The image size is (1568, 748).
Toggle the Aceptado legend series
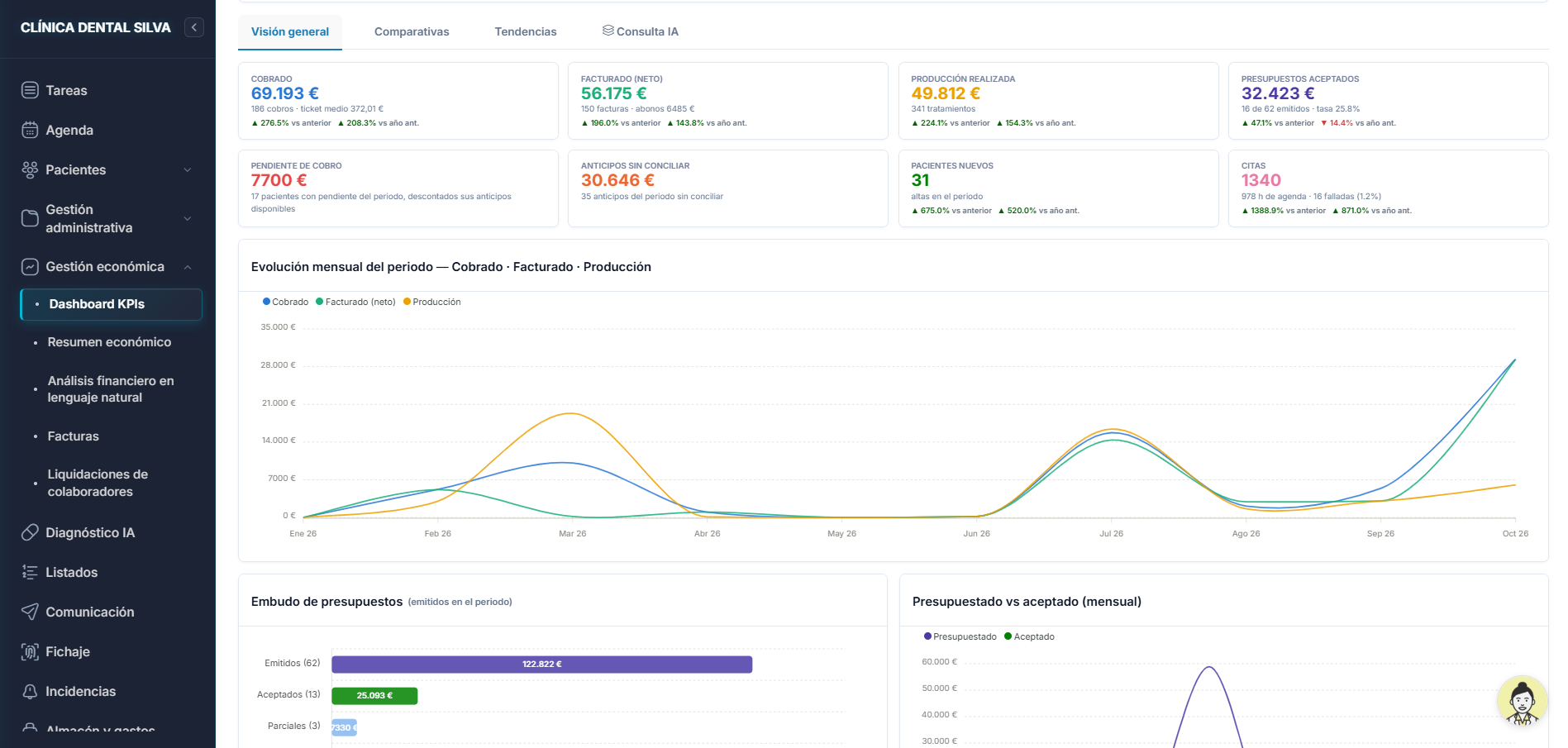[1029, 636]
